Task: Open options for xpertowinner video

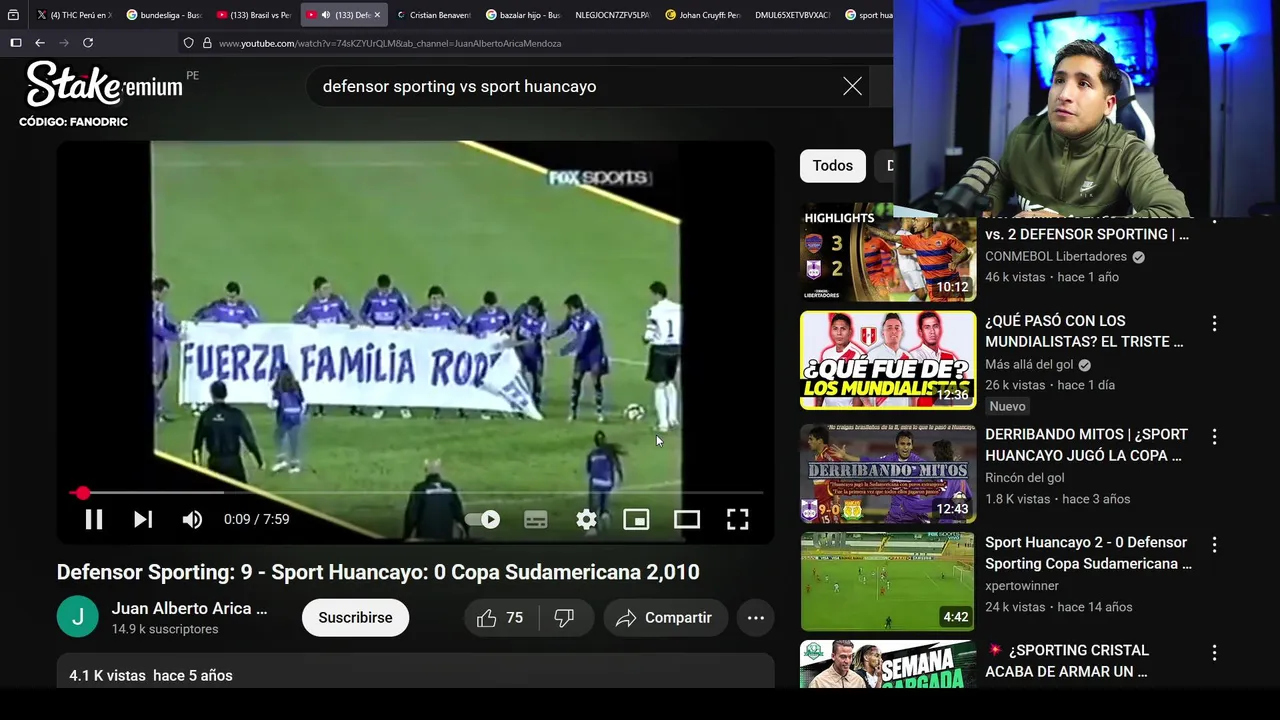Action: (1214, 545)
